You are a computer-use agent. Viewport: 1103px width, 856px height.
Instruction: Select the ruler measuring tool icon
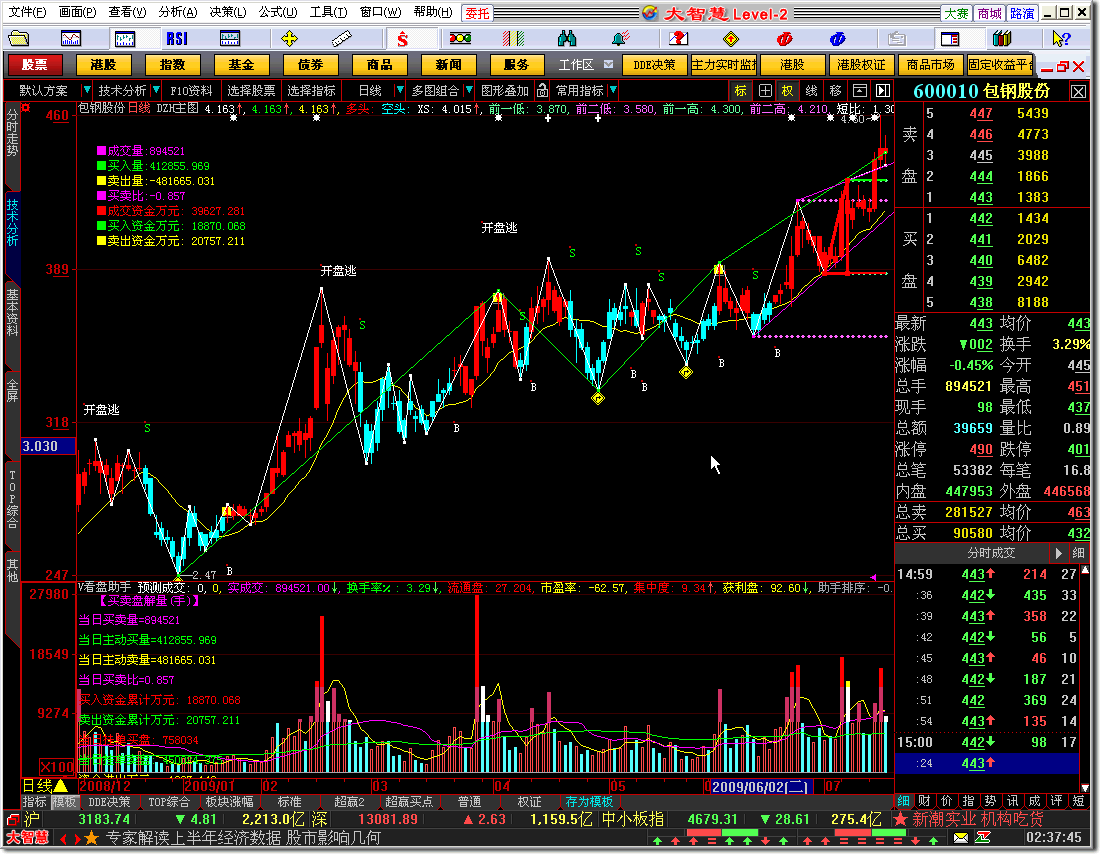point(342,39)
